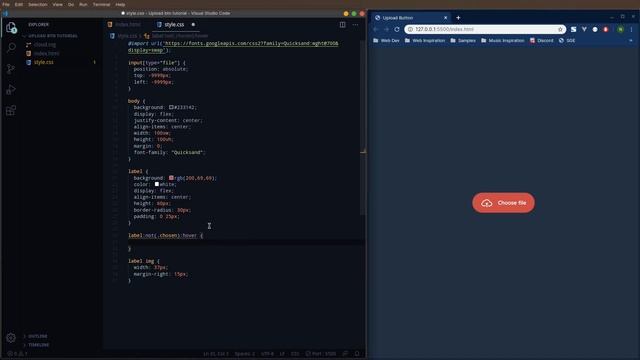Screen dimensions: 640x360
Task: Open the Explorer view in the activity bar
Action: click(x=11, y=28)
